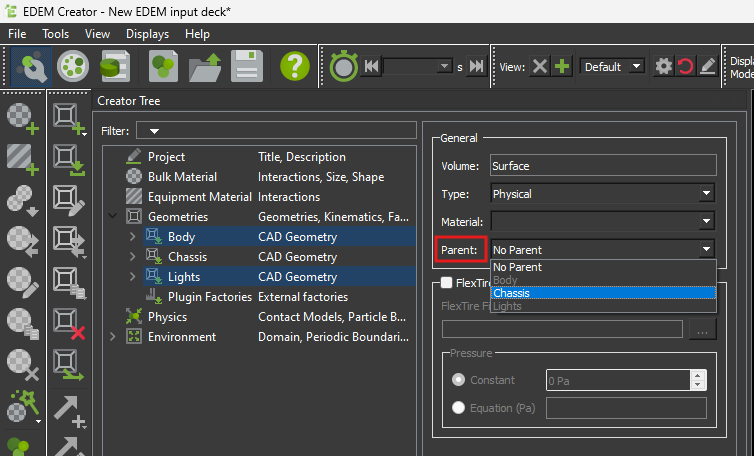Click the green spheres material icon
754x456 pixels.
pyautogui.click(x=163, y=66)
